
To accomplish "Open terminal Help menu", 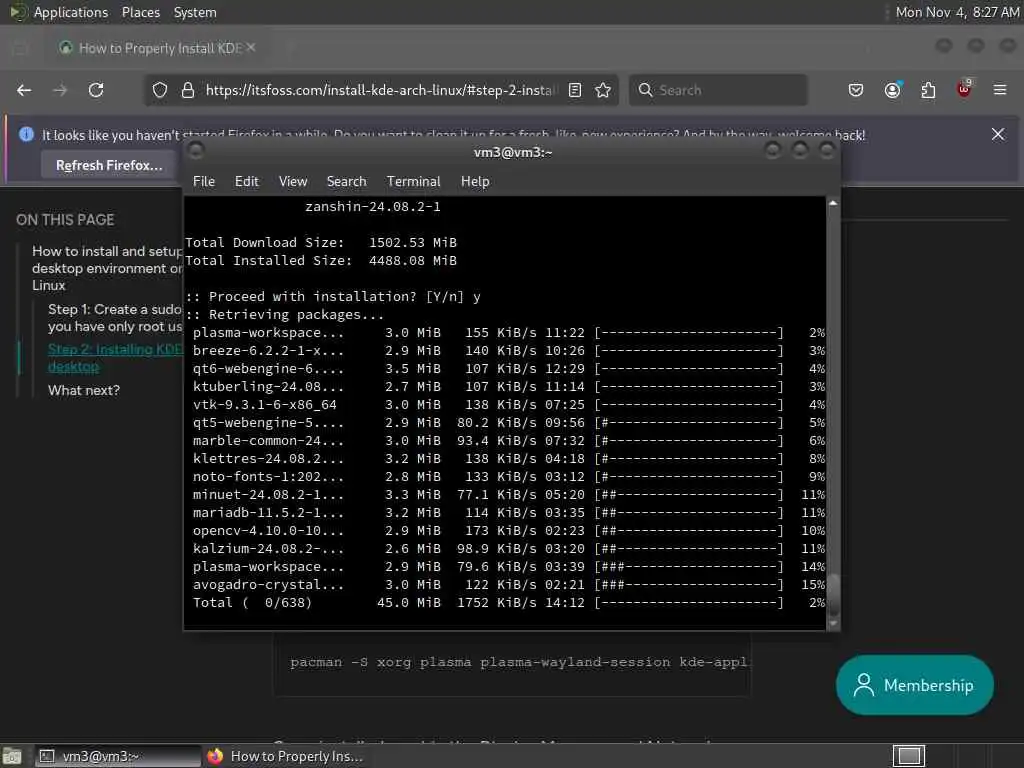I will tap(475, 182).
